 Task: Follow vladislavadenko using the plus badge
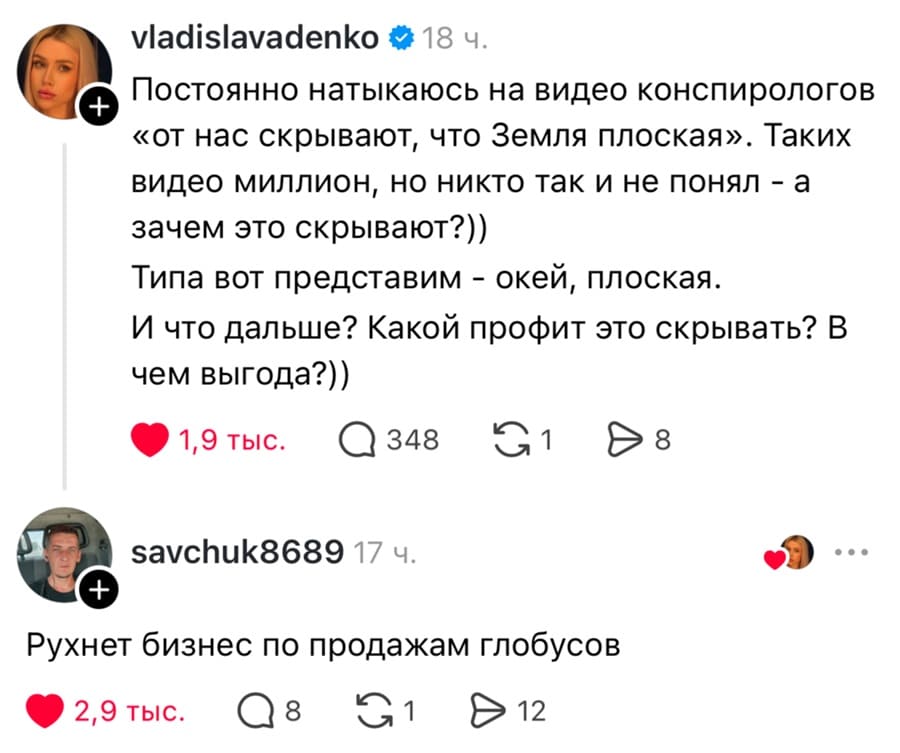99,107
